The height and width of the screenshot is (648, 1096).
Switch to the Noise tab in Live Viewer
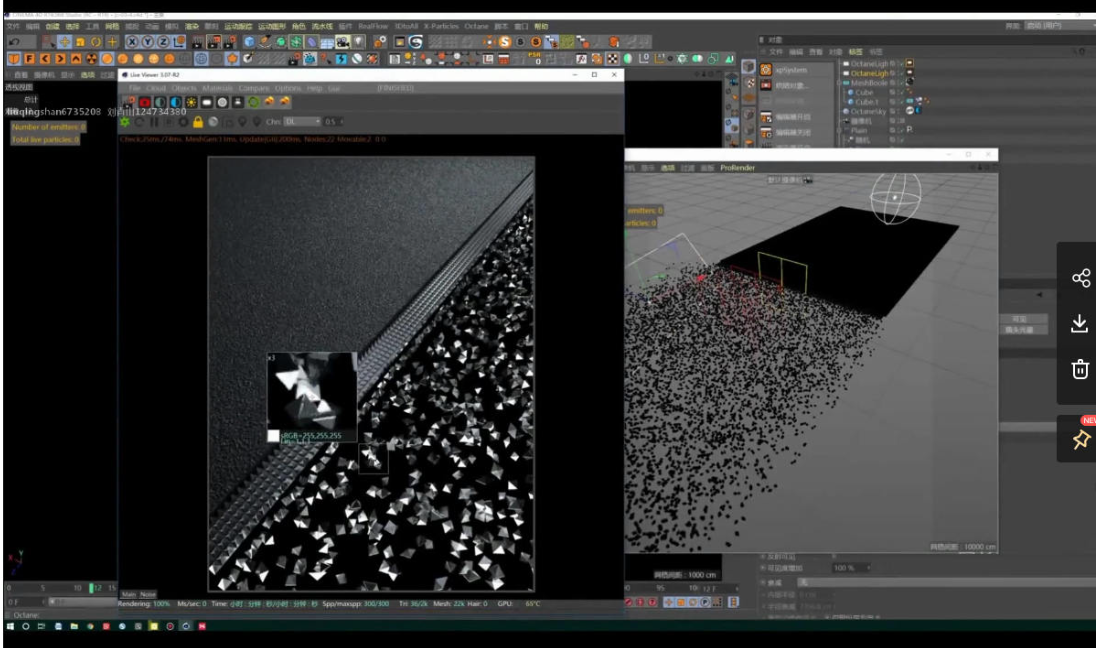147,594
